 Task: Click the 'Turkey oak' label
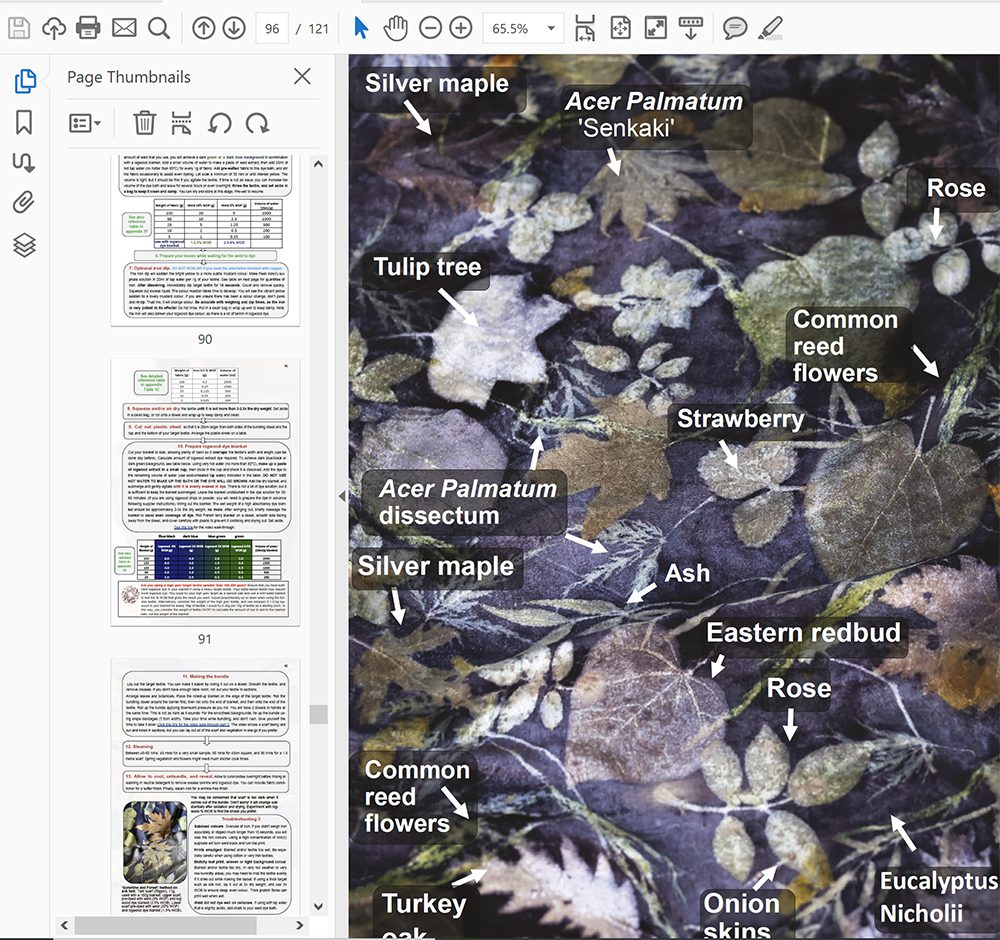pyautogui.click(x=424, y=915)
